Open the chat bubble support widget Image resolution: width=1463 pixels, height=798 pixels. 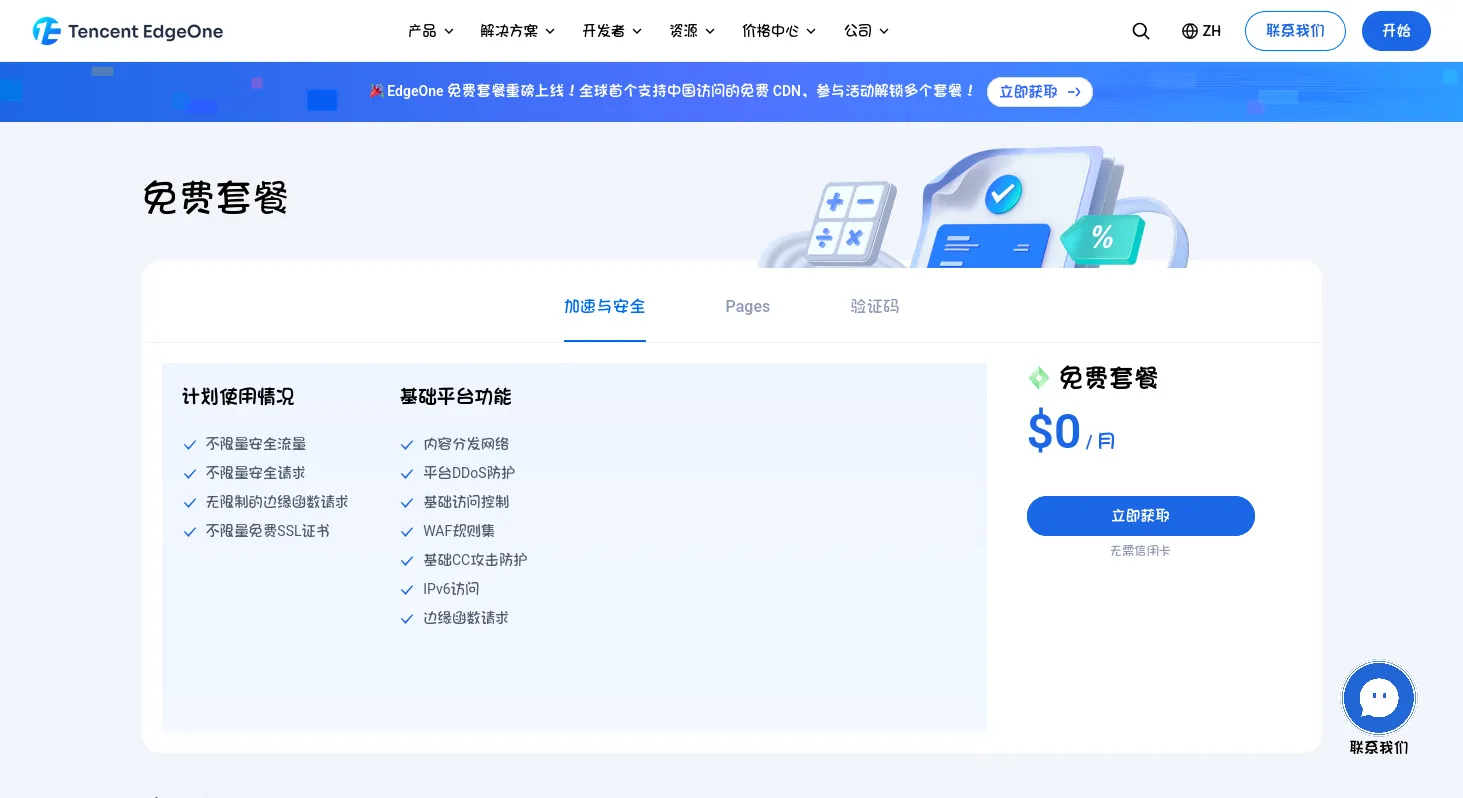pyautogui.click(x=1379, y=698)
